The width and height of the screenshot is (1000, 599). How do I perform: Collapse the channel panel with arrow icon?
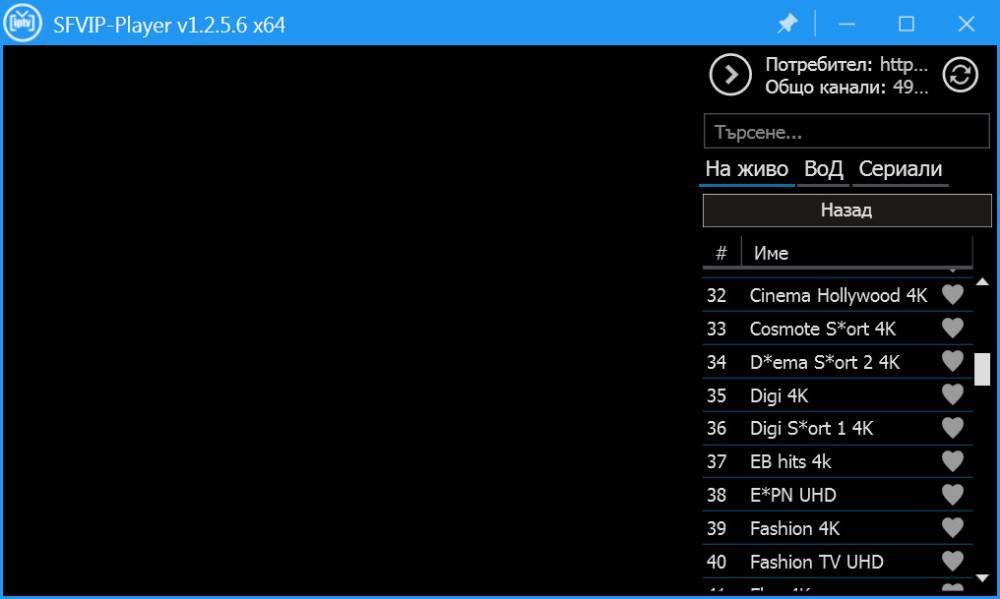(730, 75)
